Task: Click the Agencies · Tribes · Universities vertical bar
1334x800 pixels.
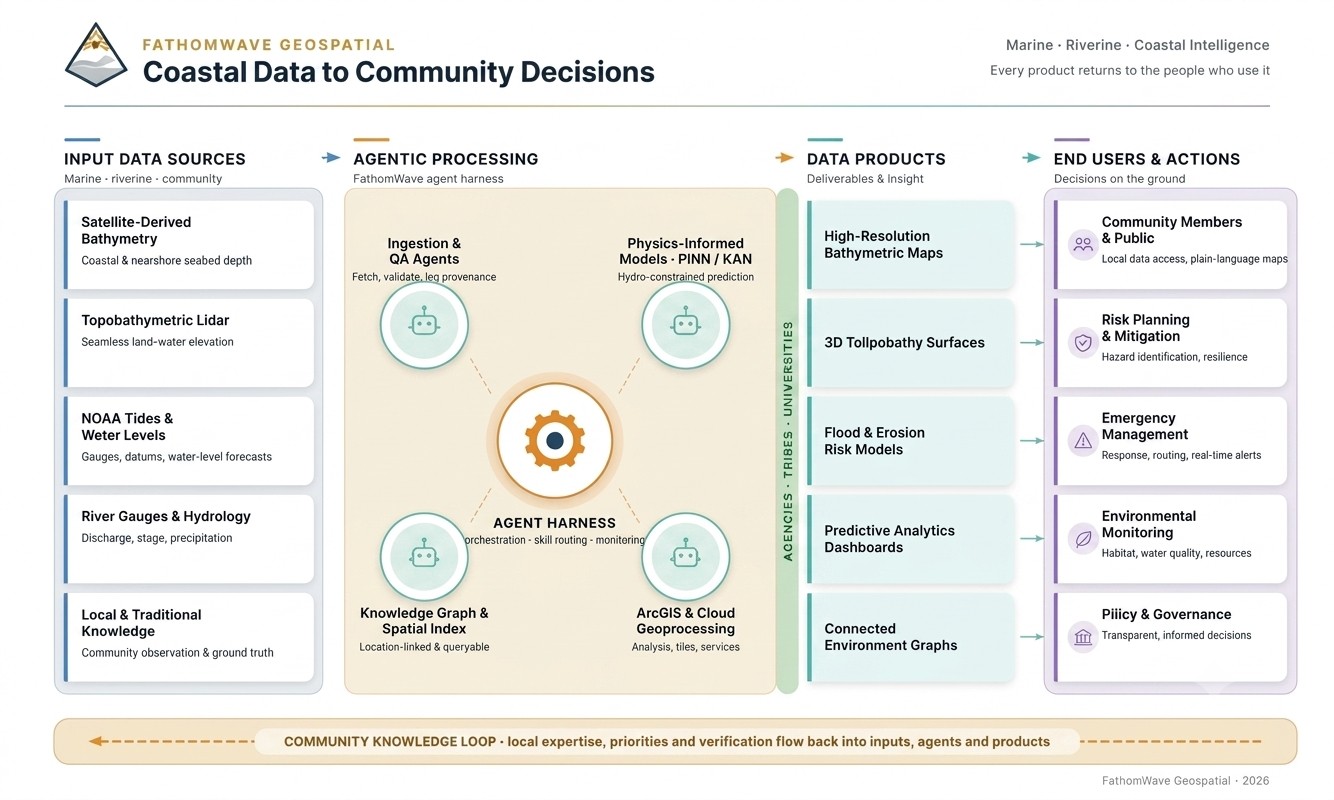Action: [x=788, y=441]
